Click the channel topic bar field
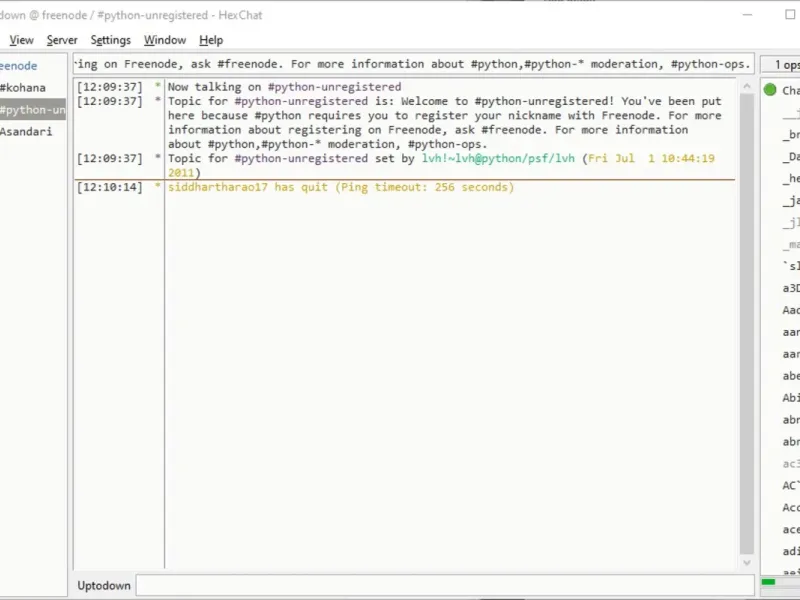This screenshot has height=600, width=800. point(413,64)
